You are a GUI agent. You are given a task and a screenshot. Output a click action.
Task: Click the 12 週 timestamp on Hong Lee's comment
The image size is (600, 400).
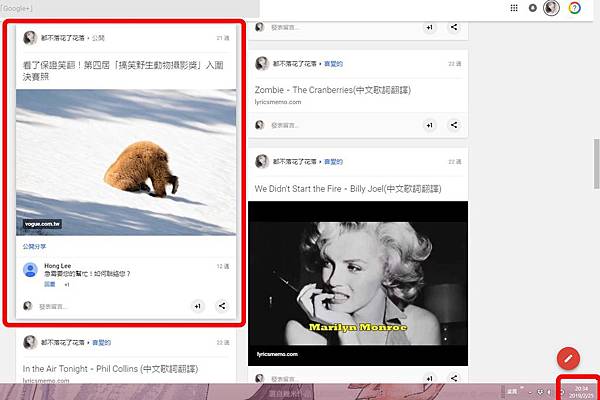coord(223,266)
